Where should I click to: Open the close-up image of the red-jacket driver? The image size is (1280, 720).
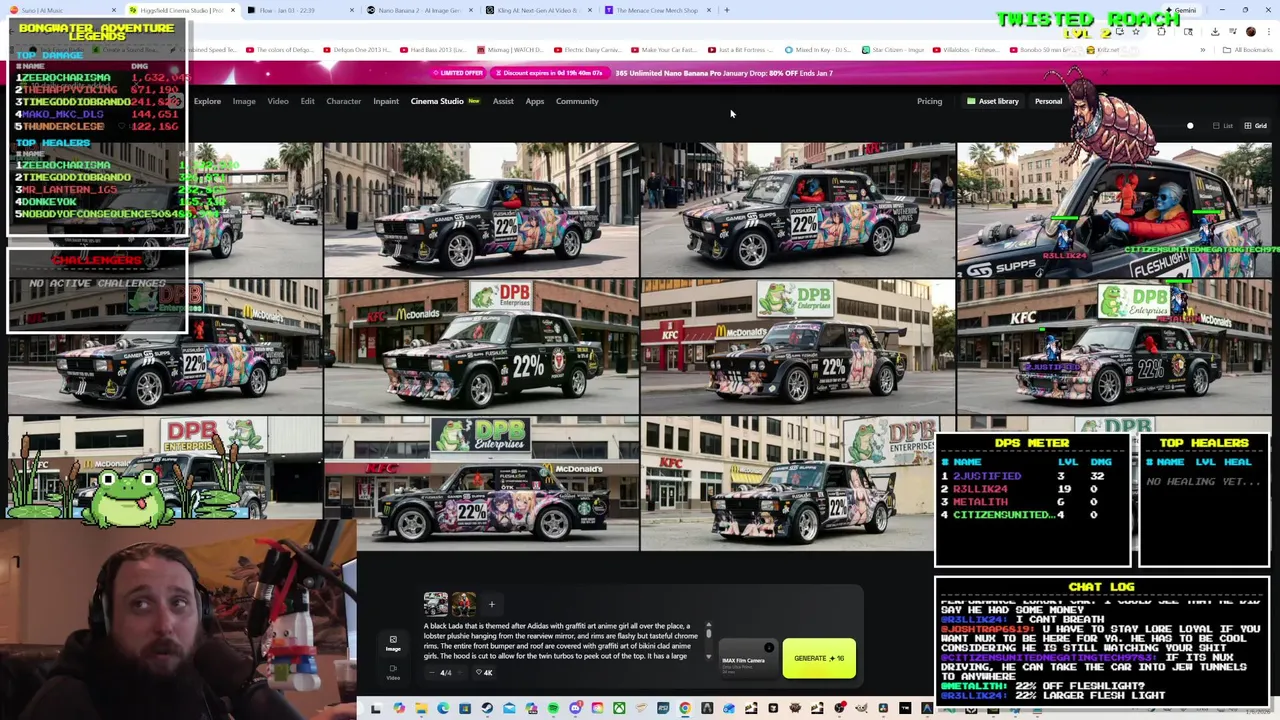(x=1114, y=209)
